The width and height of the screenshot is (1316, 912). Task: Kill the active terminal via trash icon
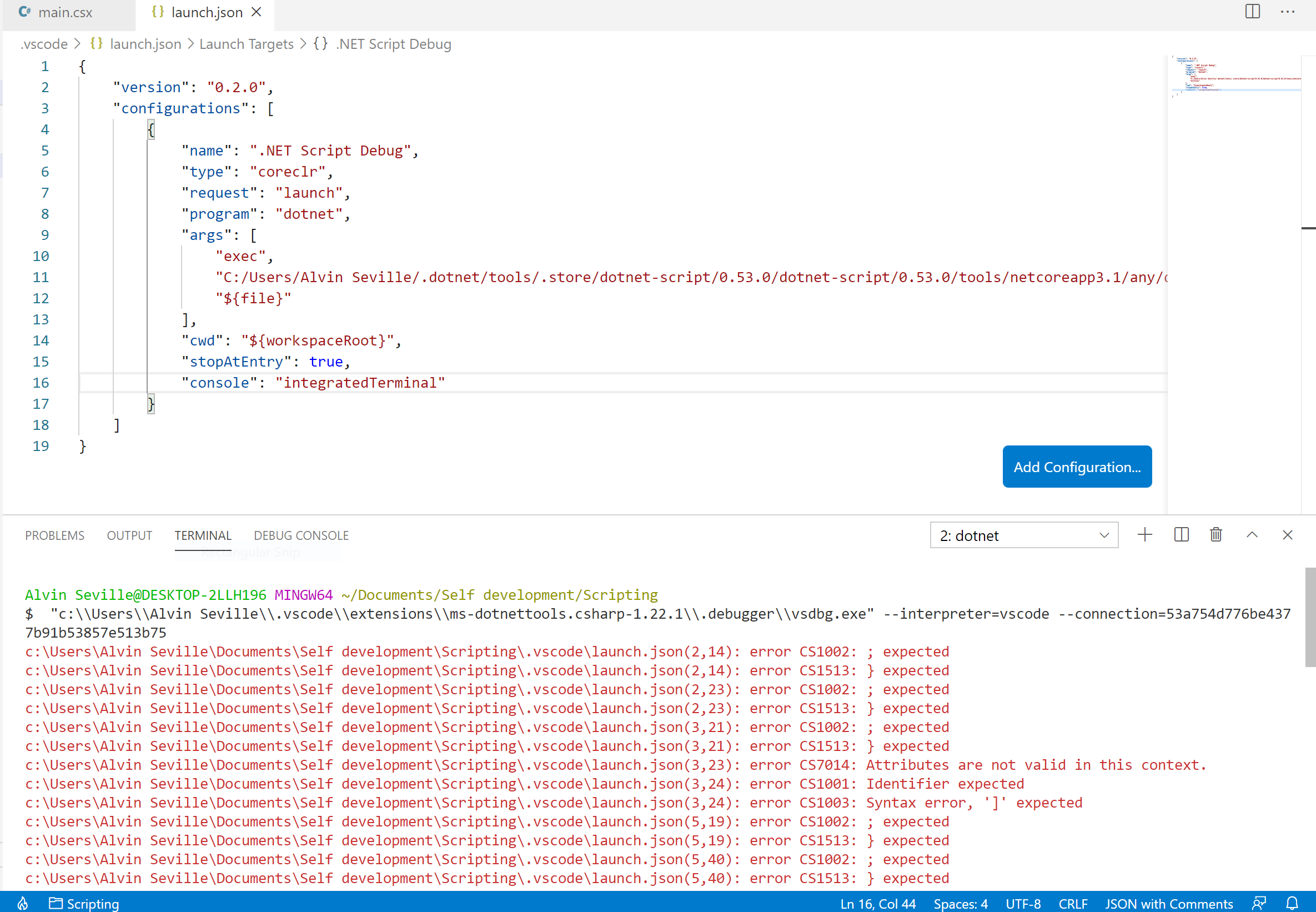(x=1216, y=535)
